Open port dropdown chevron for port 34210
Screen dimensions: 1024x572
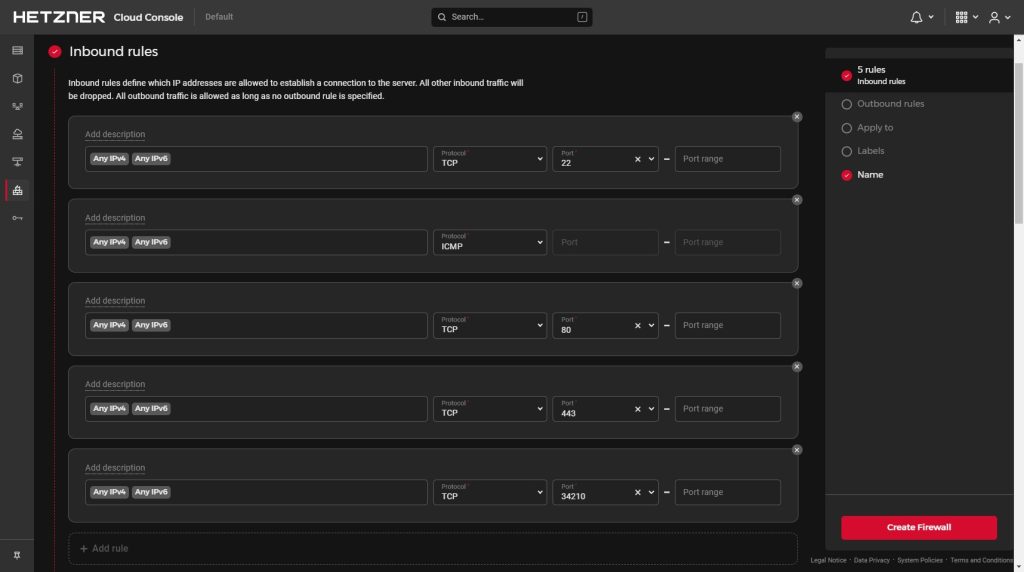point(651,492)
